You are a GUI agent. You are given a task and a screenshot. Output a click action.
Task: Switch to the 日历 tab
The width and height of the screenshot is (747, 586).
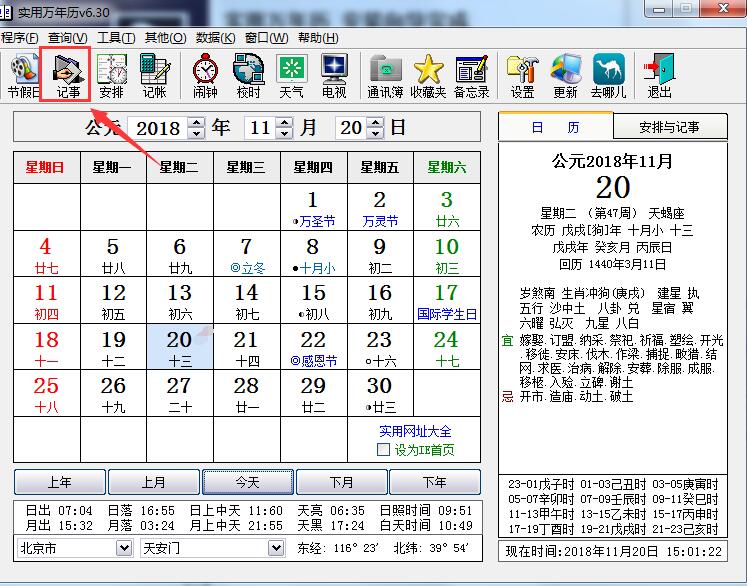(x=555, y=127)
